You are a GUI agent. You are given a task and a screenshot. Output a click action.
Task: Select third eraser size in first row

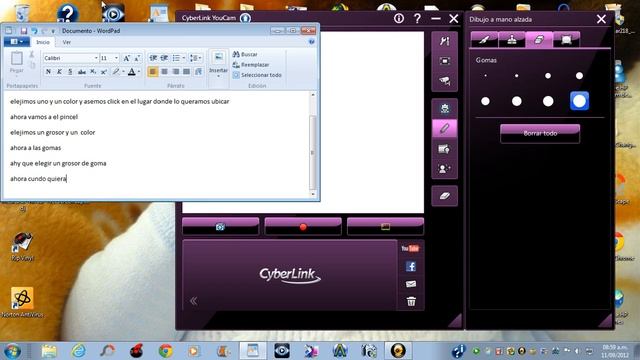(548, 76)
